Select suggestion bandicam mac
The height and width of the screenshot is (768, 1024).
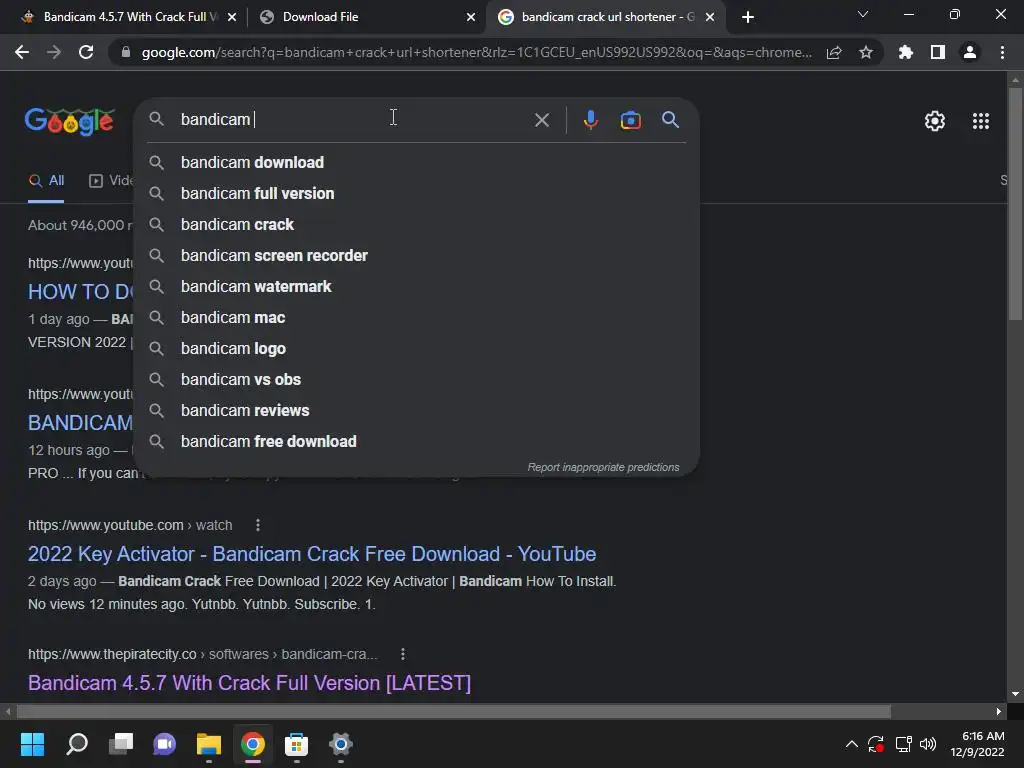pyautogui.click(x=417, y=317)
